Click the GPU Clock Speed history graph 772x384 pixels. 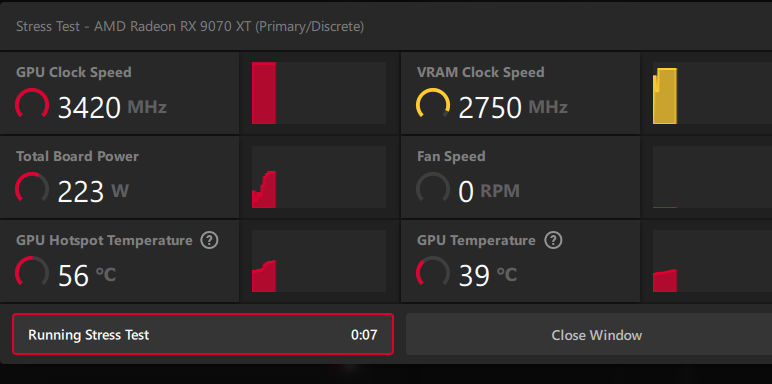[319, 93]
